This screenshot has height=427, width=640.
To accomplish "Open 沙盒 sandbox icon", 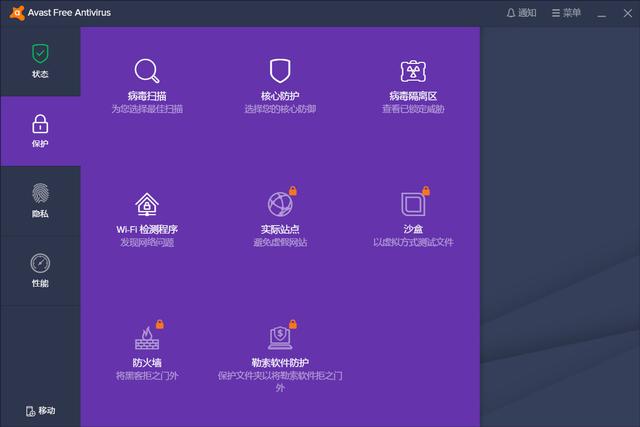I will pos(413,204).
